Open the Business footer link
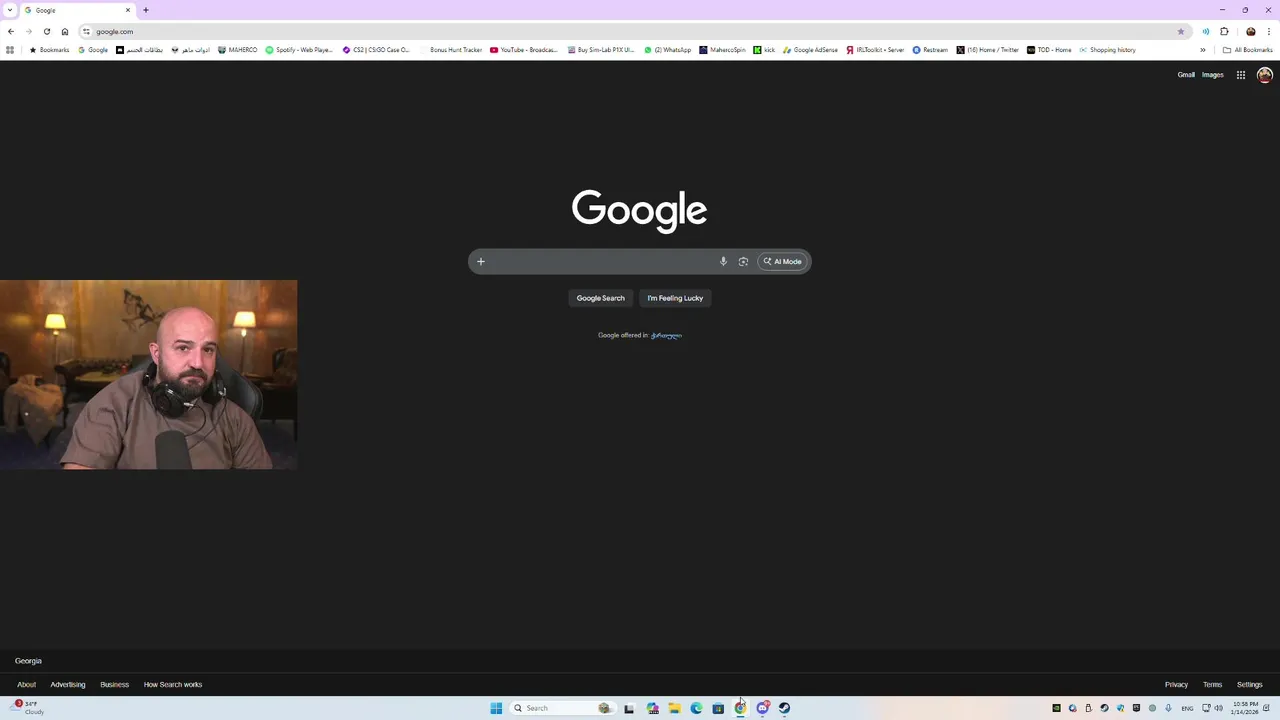1280x720 pixels. click(114, 685)
